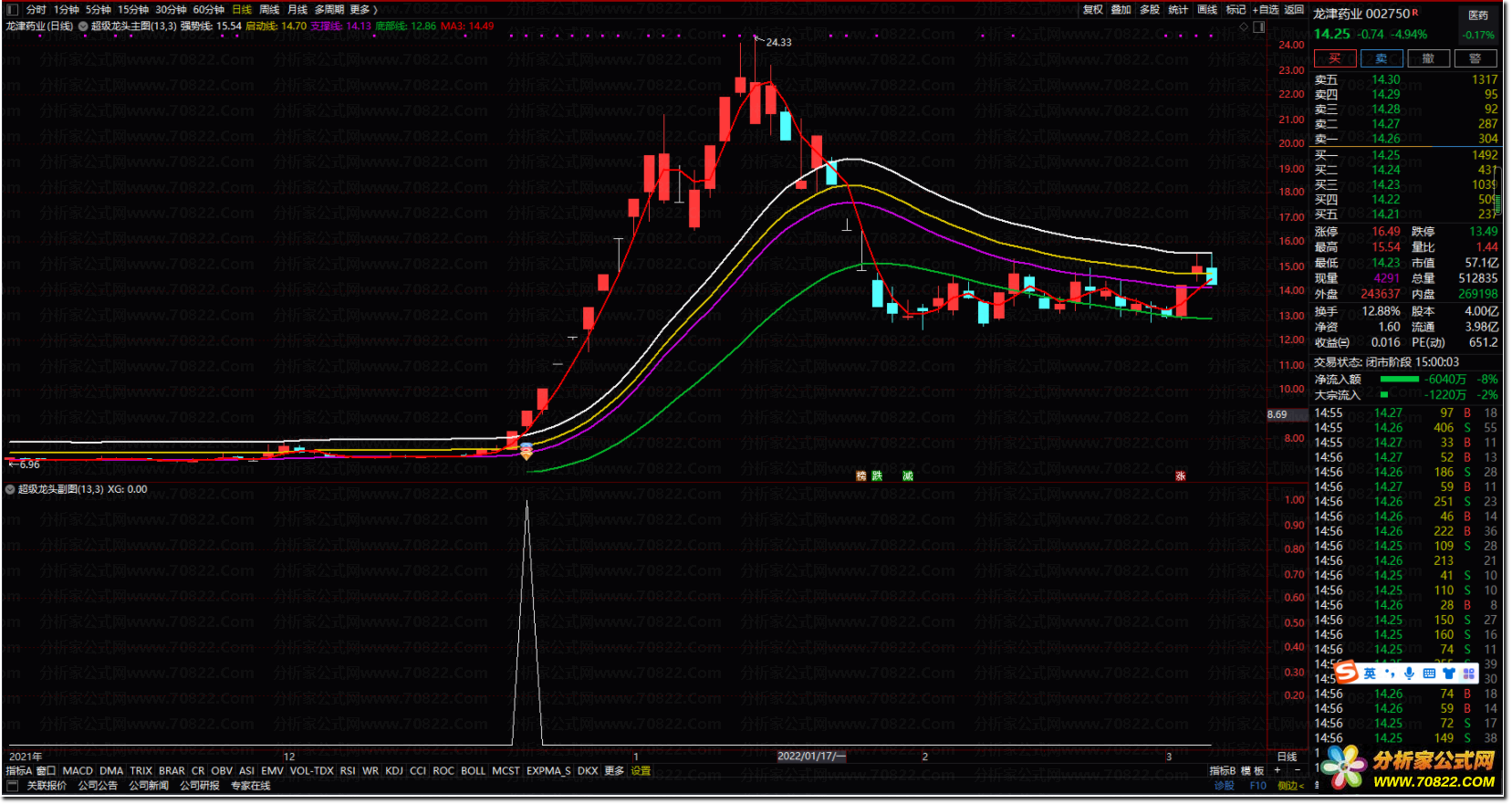This screenshot has height=804, width=1512.
Task: Open the 多股 multi-stock view
Action: 1150,10
